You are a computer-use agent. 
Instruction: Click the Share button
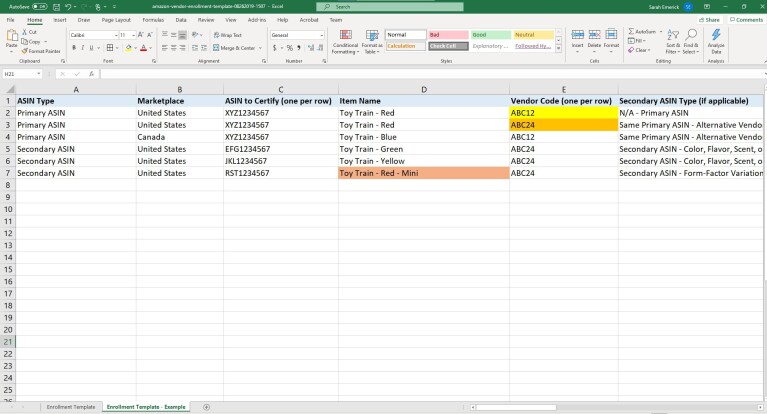coord(711,19)
